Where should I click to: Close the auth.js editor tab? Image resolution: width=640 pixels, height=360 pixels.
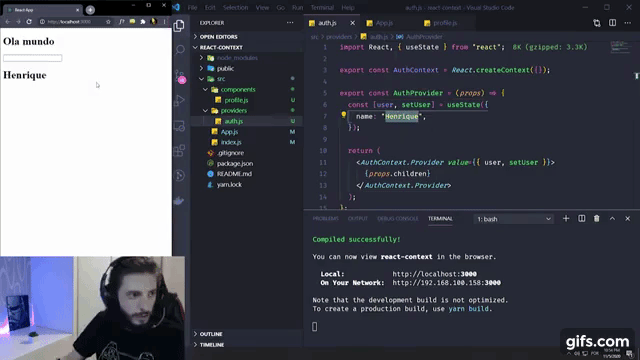point(352,23)
